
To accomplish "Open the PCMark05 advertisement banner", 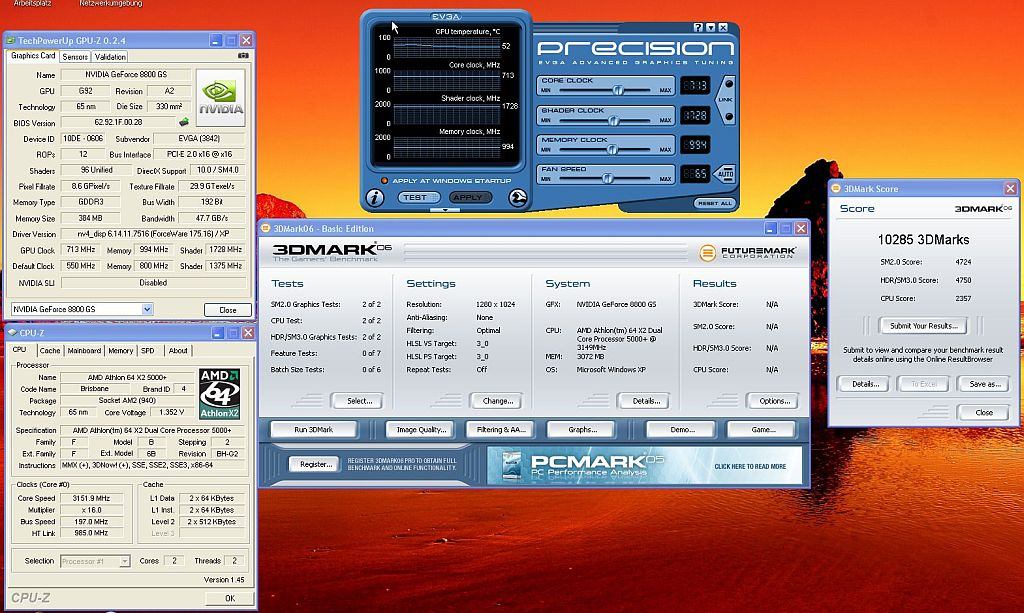I will click(644, 465).
